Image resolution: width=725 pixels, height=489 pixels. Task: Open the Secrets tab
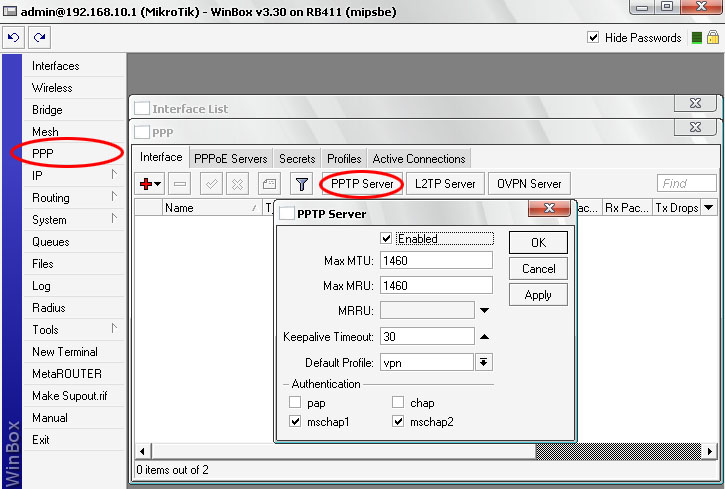click(x=297, y=159)
